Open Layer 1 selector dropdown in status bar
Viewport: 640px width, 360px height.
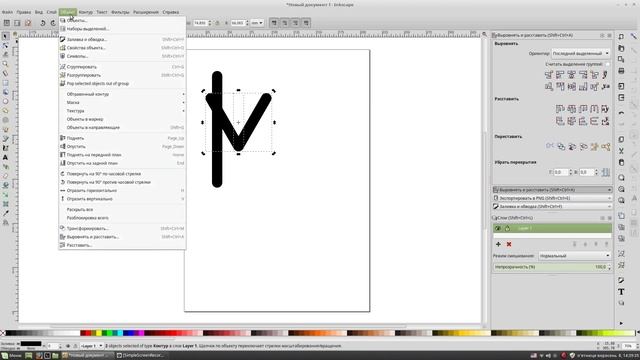[91, 346]
